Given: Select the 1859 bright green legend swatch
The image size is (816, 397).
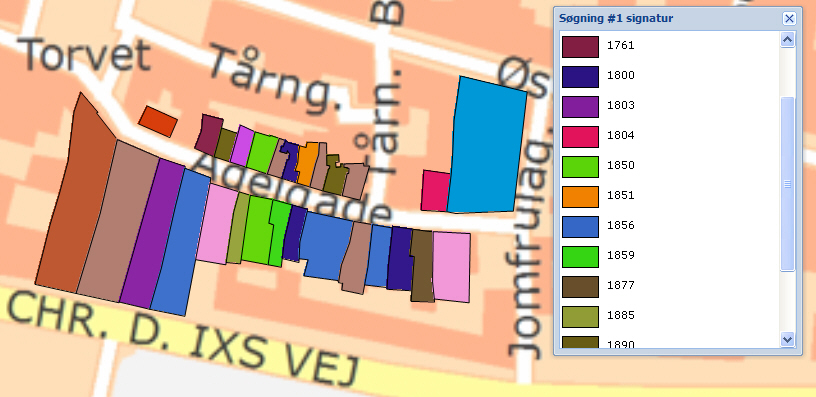Looking at the screenshot, I should [580, 257].
